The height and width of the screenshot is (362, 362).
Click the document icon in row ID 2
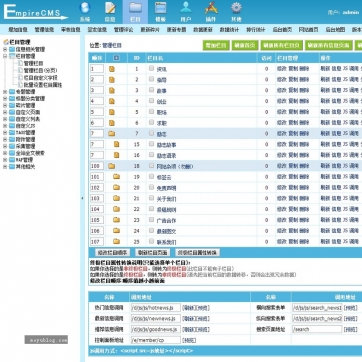coord(112,80)
